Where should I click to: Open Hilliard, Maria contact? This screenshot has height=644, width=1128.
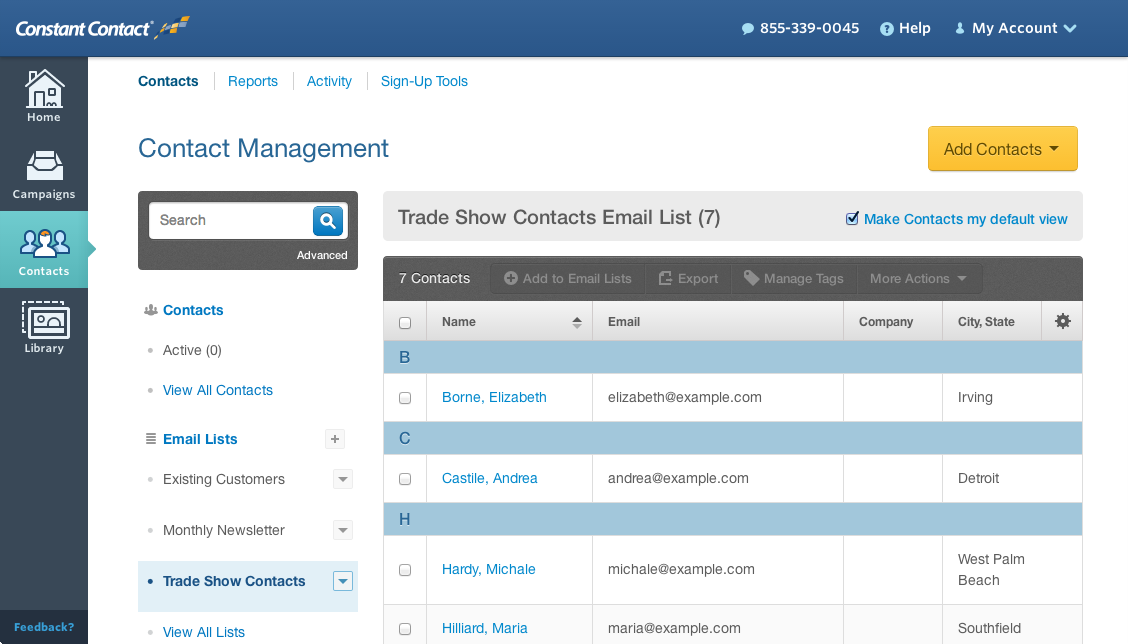485,628
